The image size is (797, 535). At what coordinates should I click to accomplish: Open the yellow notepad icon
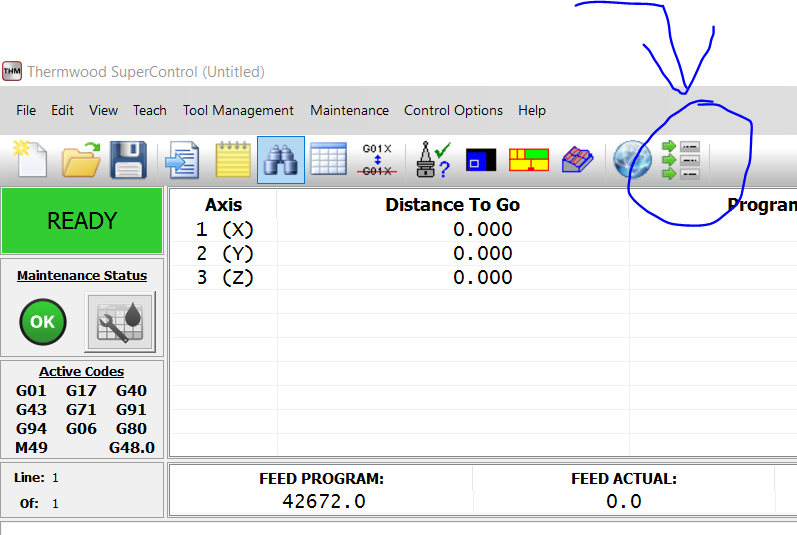(x=233, y=160)
